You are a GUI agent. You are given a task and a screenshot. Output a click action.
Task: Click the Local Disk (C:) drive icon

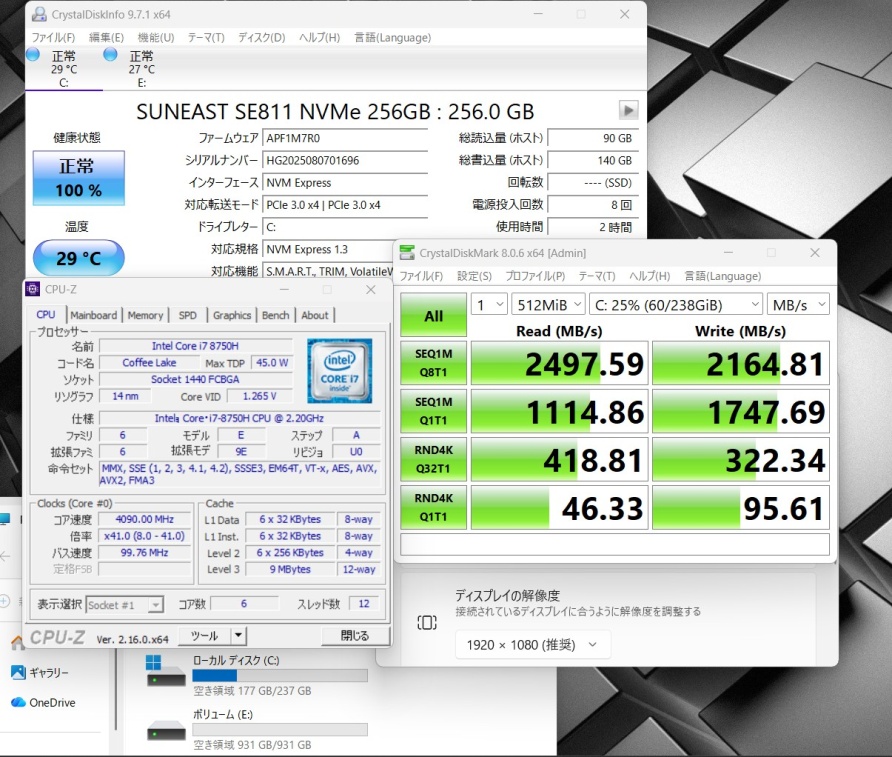coord(166,671)
